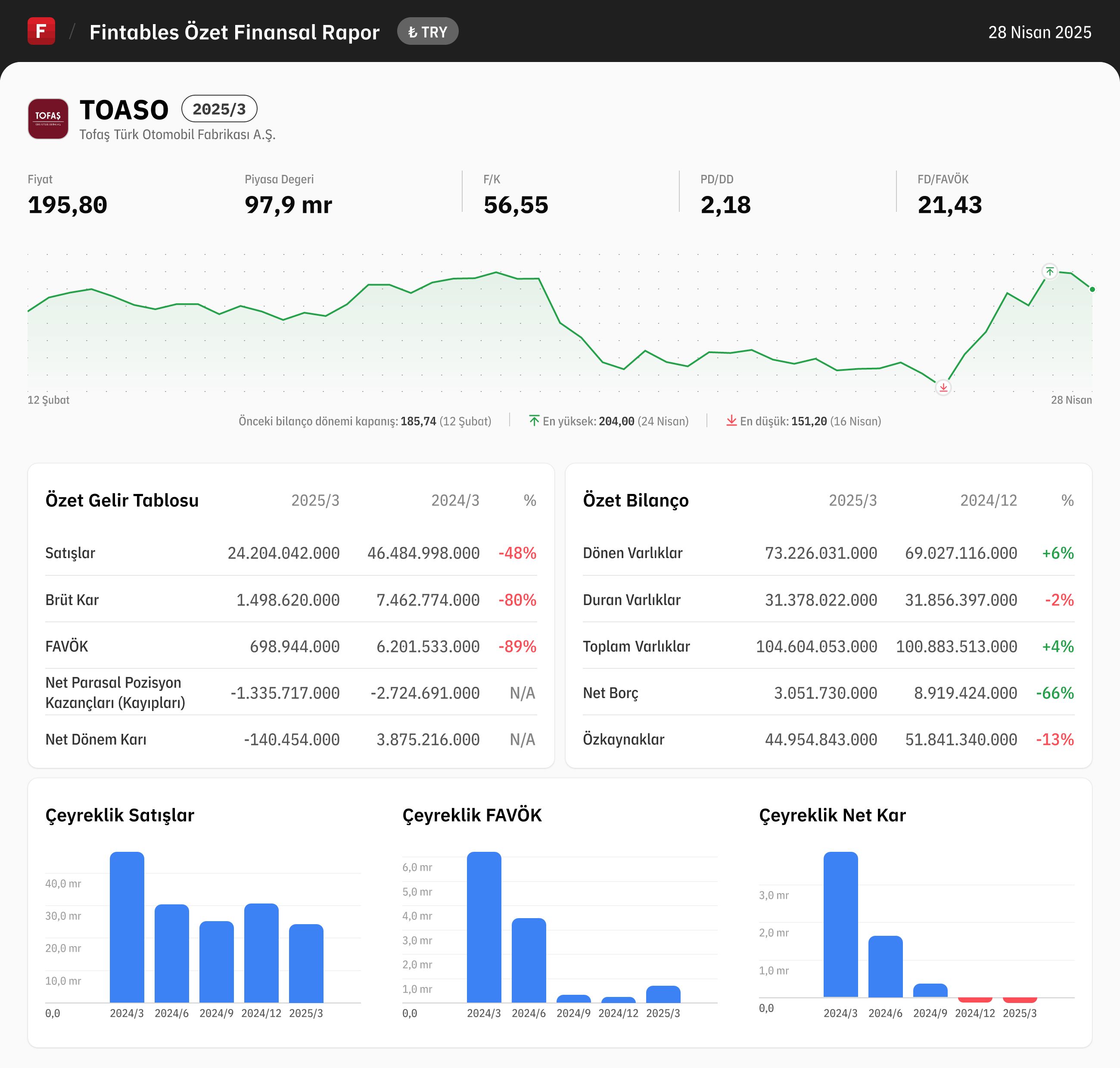Click the FAVÖK change -89%
This screenshot has width=1120, height=1068.
pos(518,646)
